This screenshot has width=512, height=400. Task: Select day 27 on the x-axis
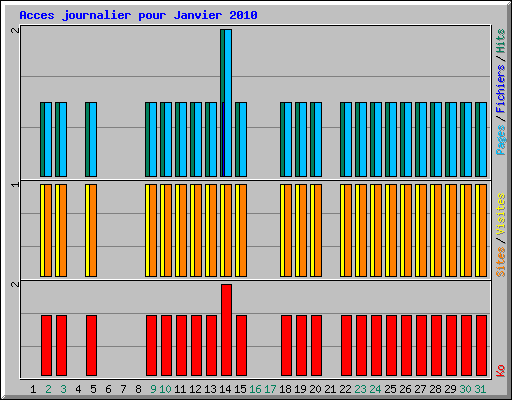click(420, 389)
